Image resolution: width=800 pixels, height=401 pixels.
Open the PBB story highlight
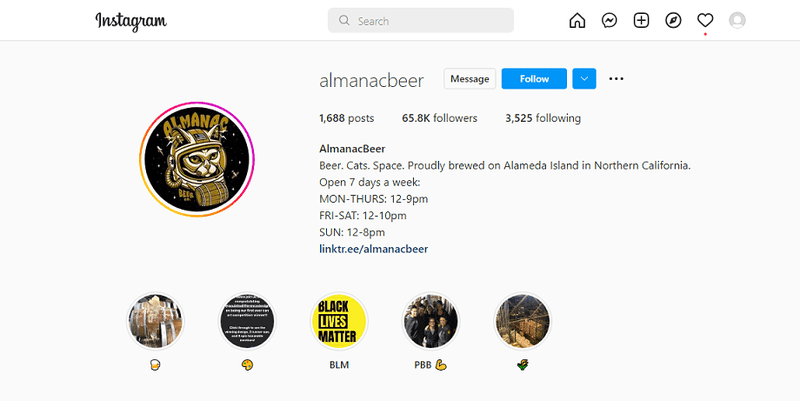431,321
